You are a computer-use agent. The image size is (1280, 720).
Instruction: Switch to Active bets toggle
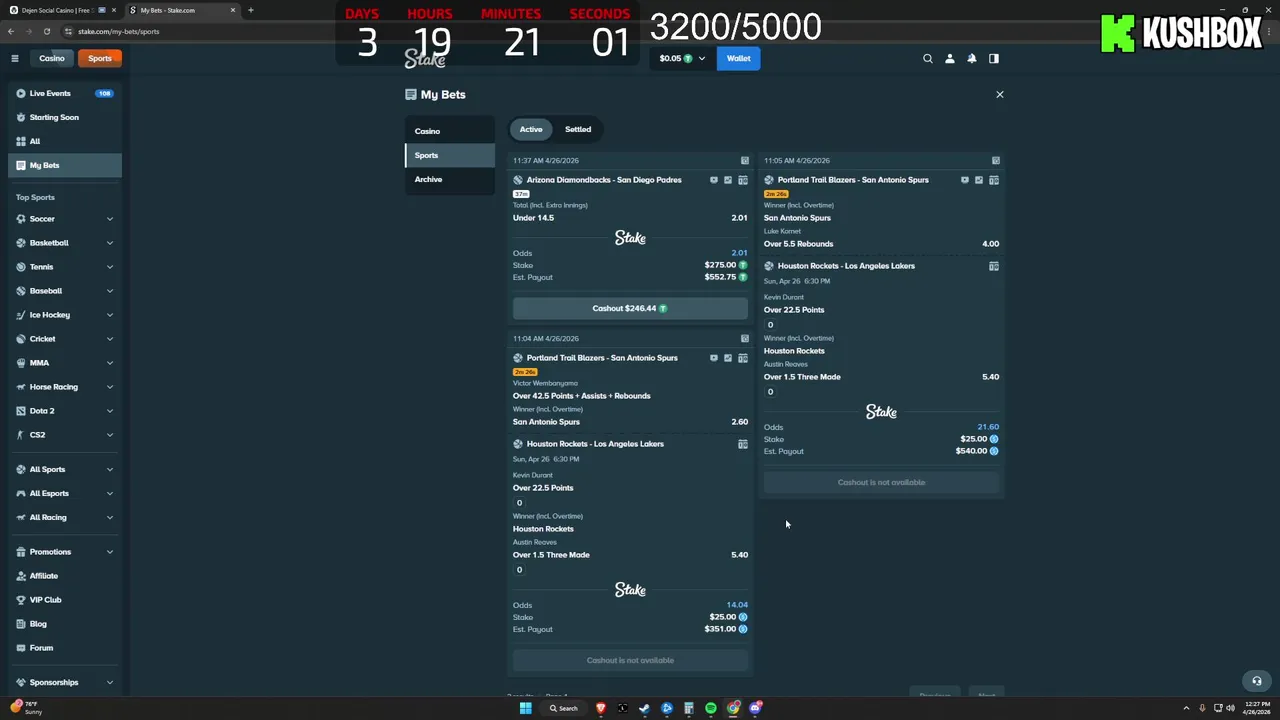click(531, 129)
